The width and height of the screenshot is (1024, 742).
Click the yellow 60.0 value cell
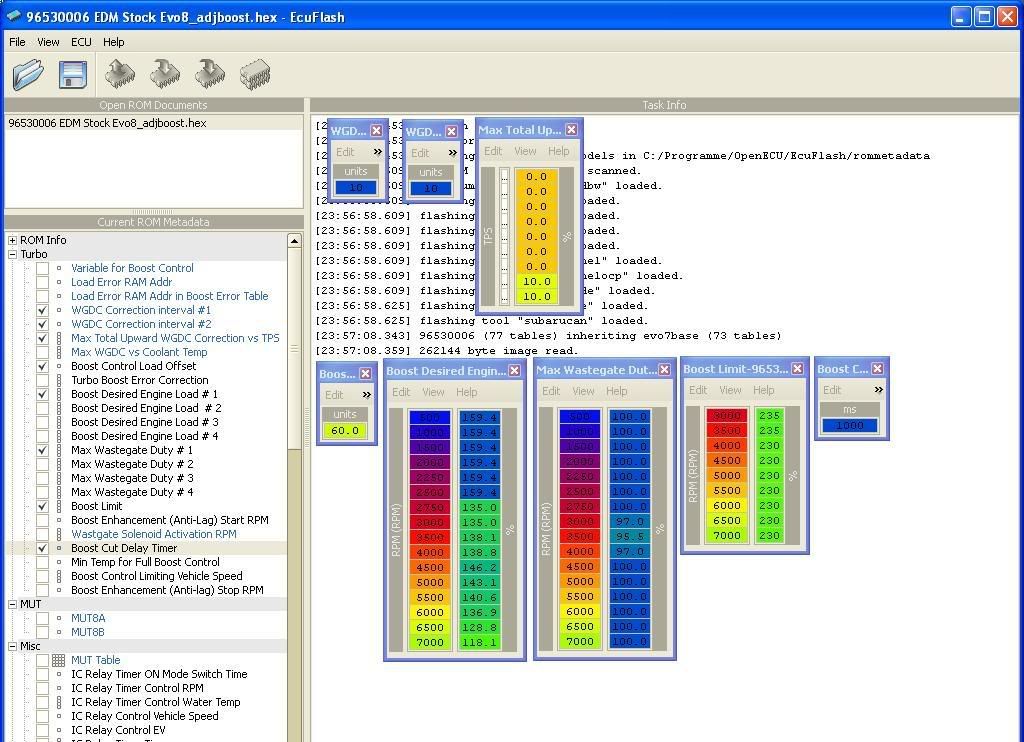(x=345, y=431)
